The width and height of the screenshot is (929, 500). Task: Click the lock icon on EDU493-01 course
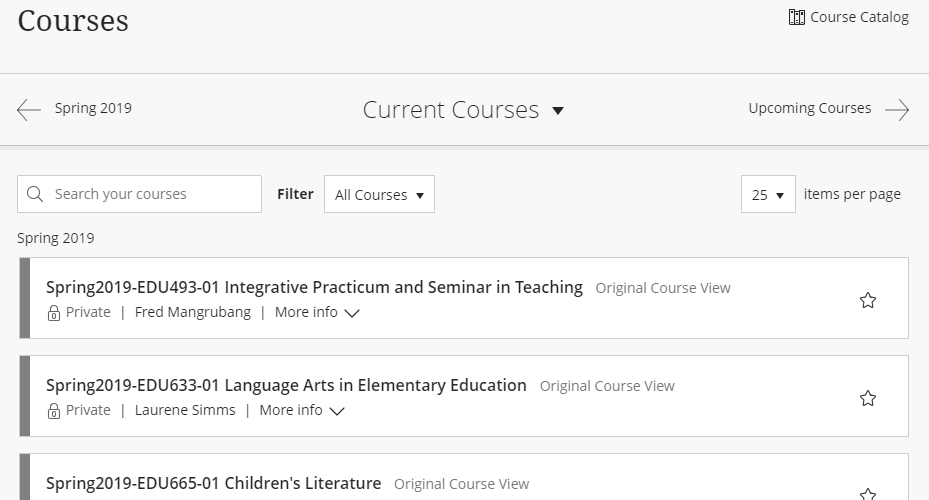(54, 313)
